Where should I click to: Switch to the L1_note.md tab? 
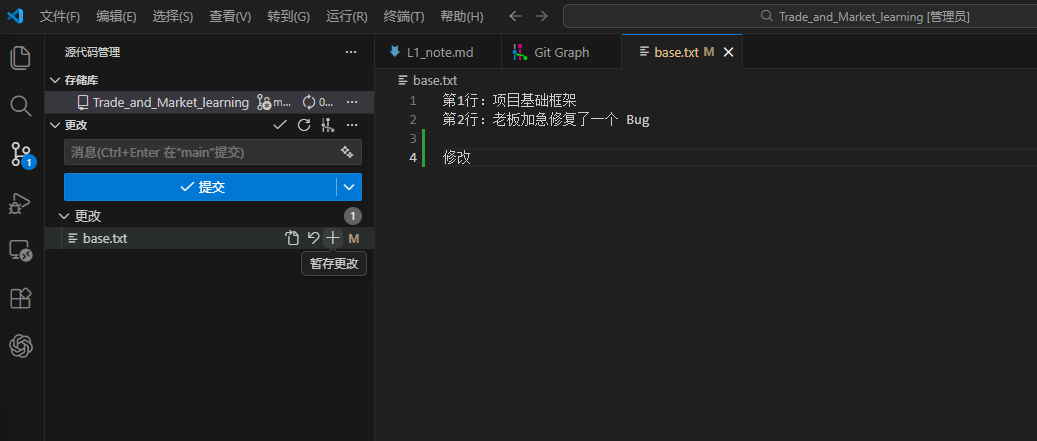coord(437,52)
